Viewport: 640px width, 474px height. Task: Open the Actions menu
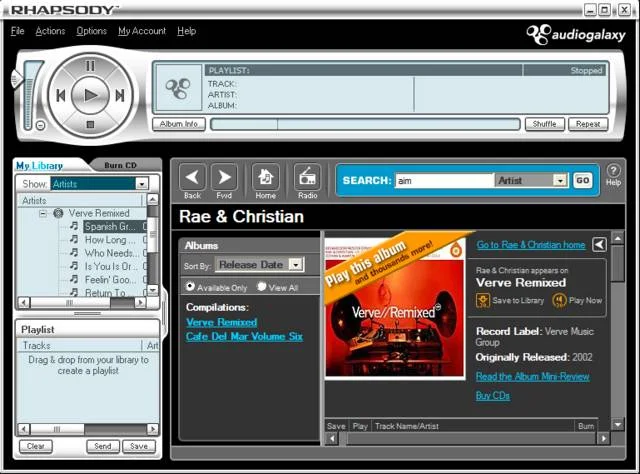tap(50, 31)
